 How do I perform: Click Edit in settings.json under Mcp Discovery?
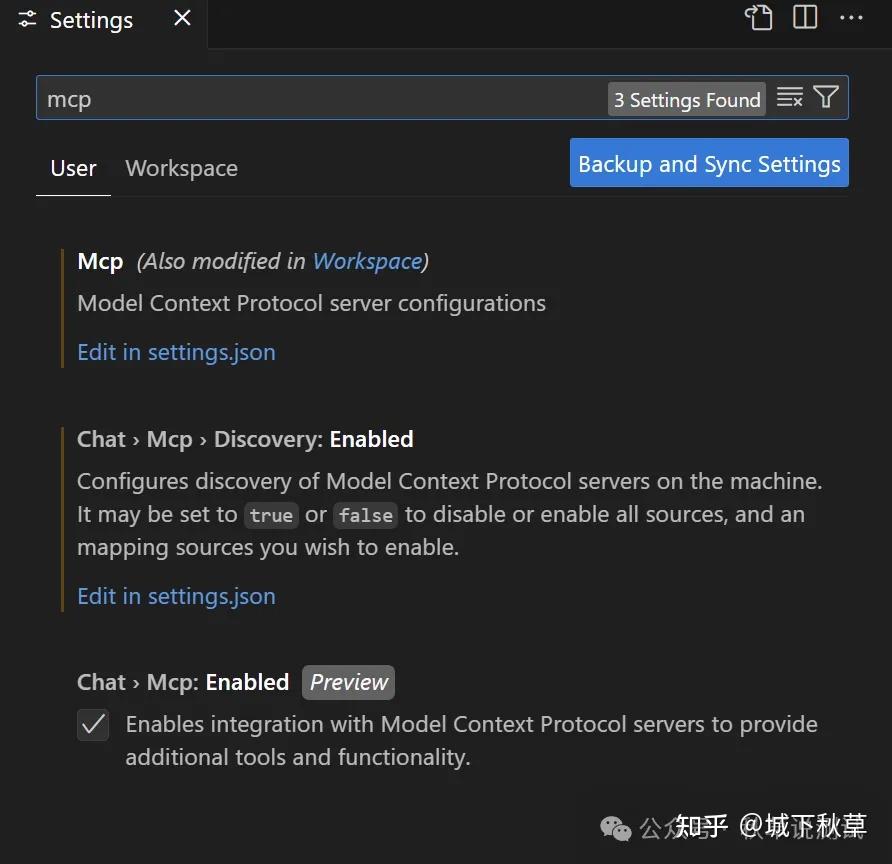tap(176, 595)
